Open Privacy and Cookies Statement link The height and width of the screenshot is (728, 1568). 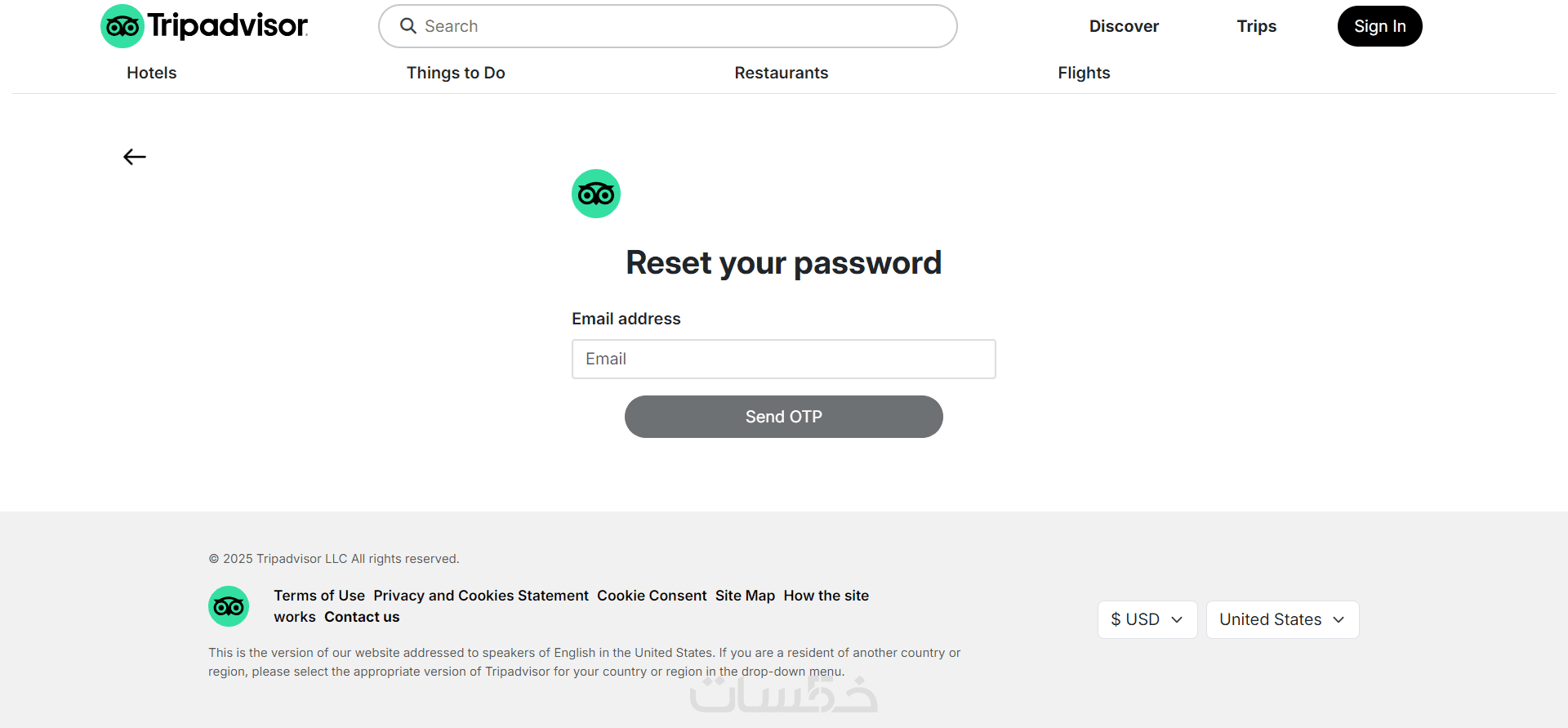pos(481,596)
